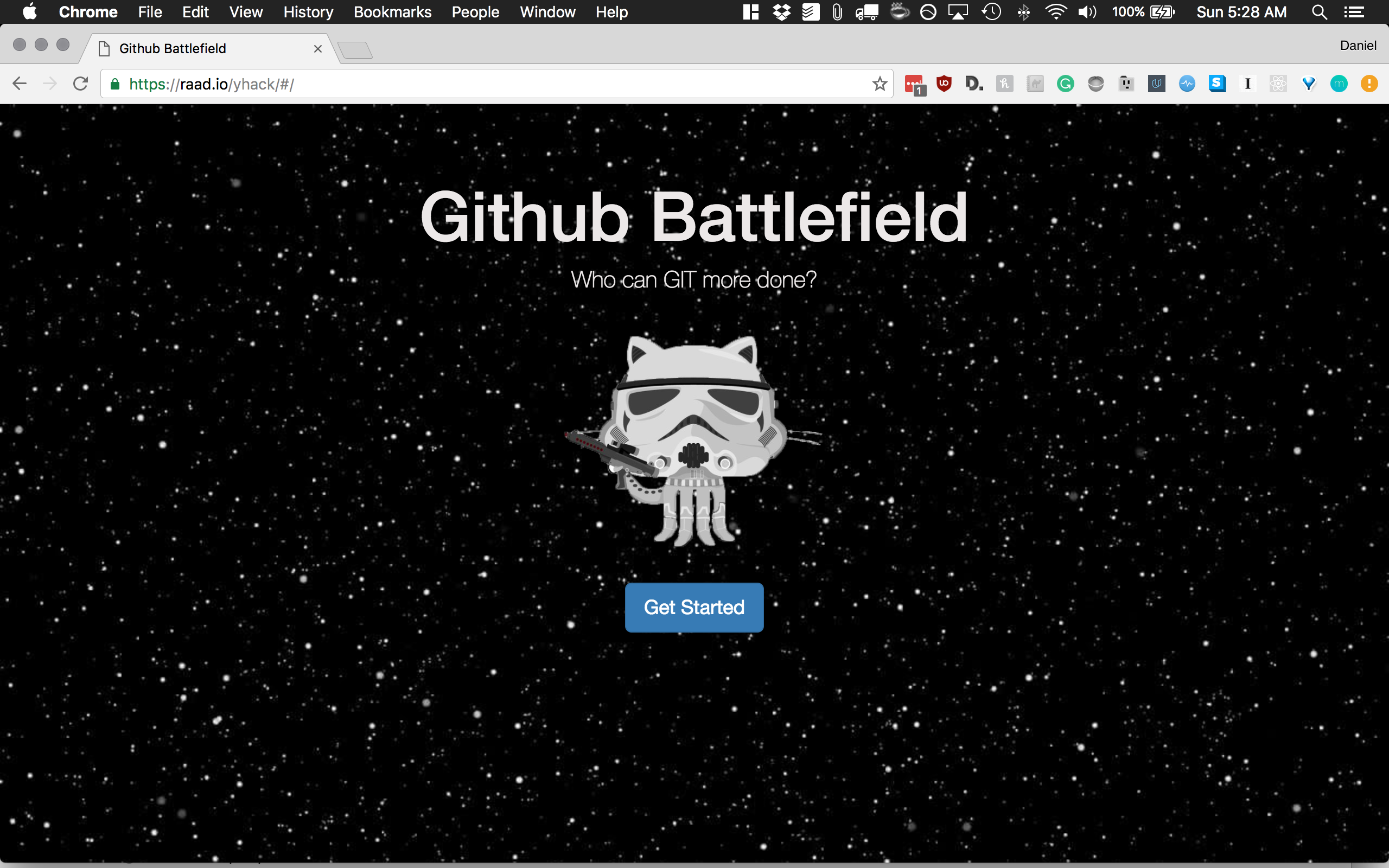Click the uBlock Origin shield extension icon
The image size is (1389, 868).
944,84
